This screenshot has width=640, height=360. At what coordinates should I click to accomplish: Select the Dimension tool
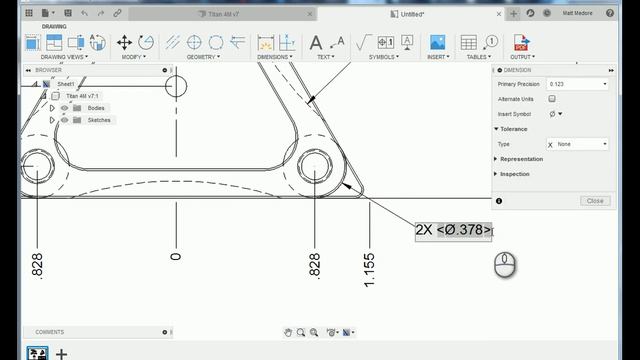click(x=266, y=42)
